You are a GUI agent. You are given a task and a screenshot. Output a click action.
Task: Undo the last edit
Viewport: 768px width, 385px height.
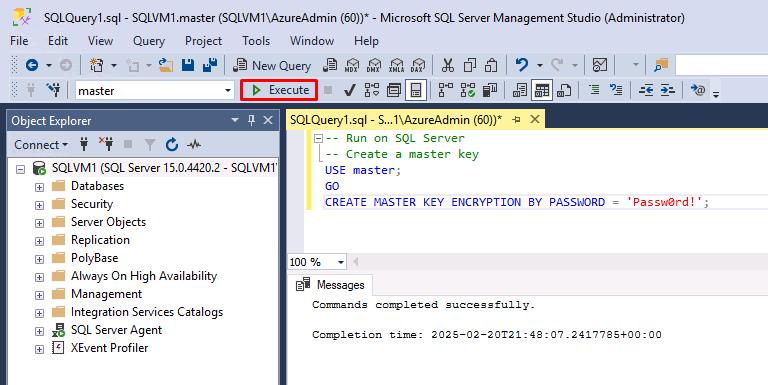pyautogui.click(x=522, y=65)
